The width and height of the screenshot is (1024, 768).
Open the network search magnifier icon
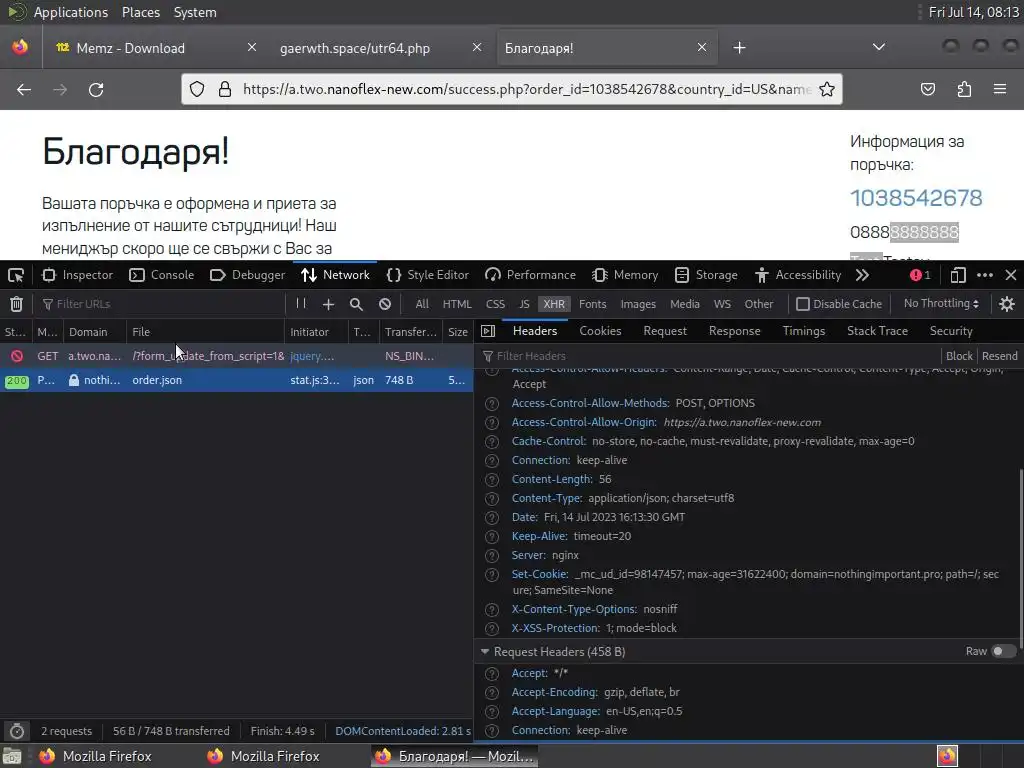pyautogui.click(x=356, y=304)
